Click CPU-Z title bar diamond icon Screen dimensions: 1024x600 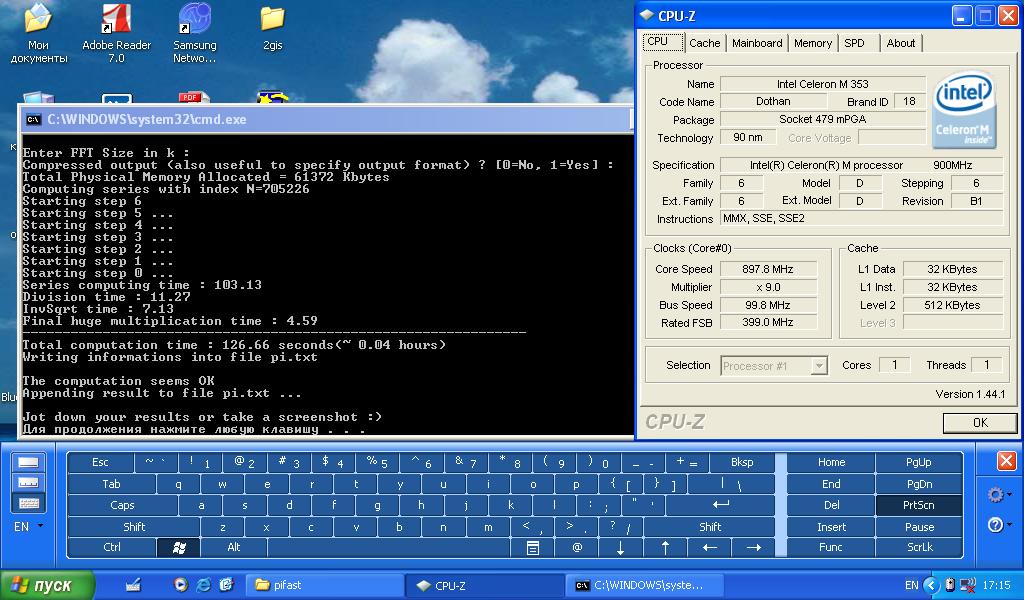click(647, 15)
